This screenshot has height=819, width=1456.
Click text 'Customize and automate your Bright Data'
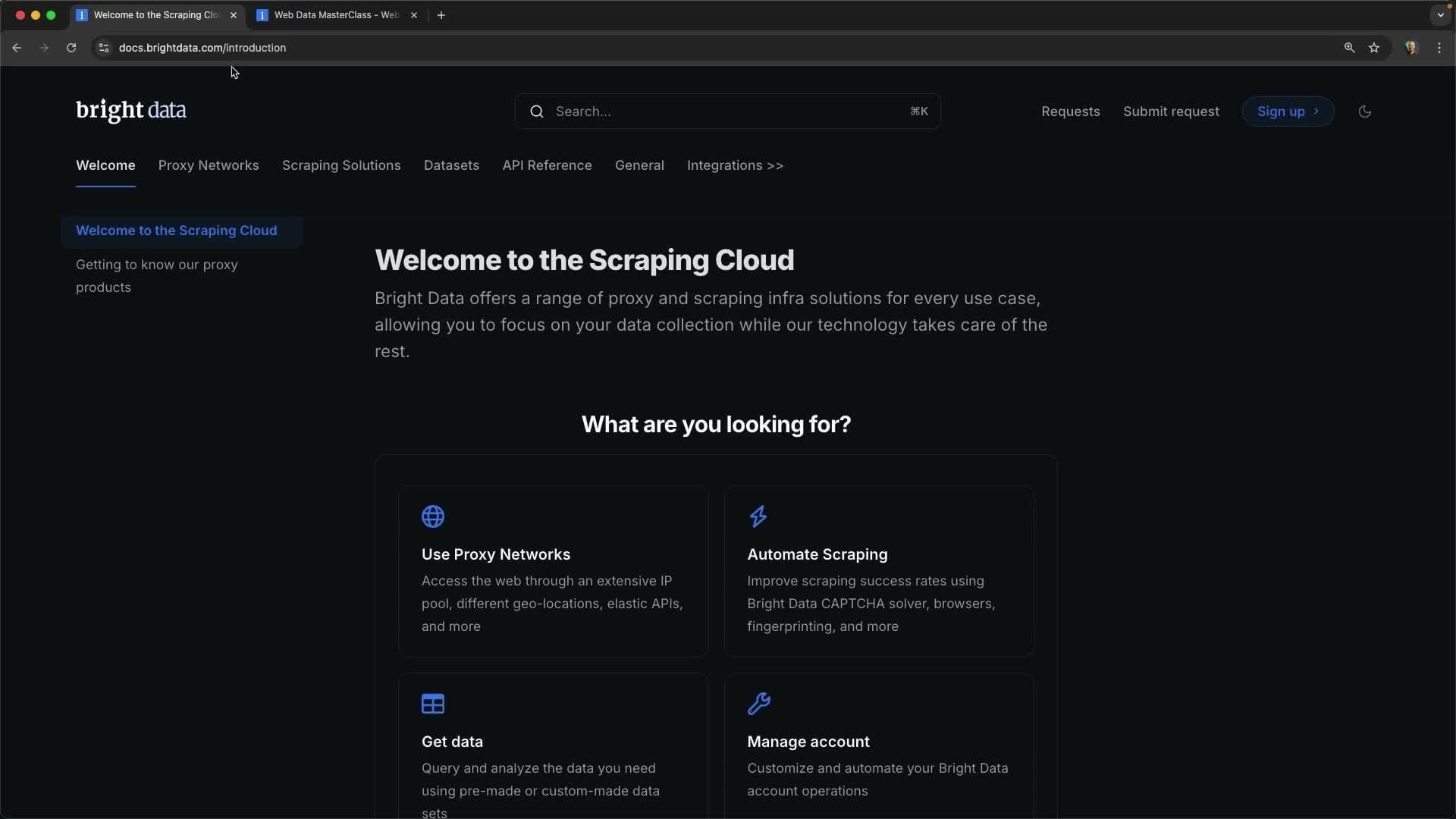[877, 768]
